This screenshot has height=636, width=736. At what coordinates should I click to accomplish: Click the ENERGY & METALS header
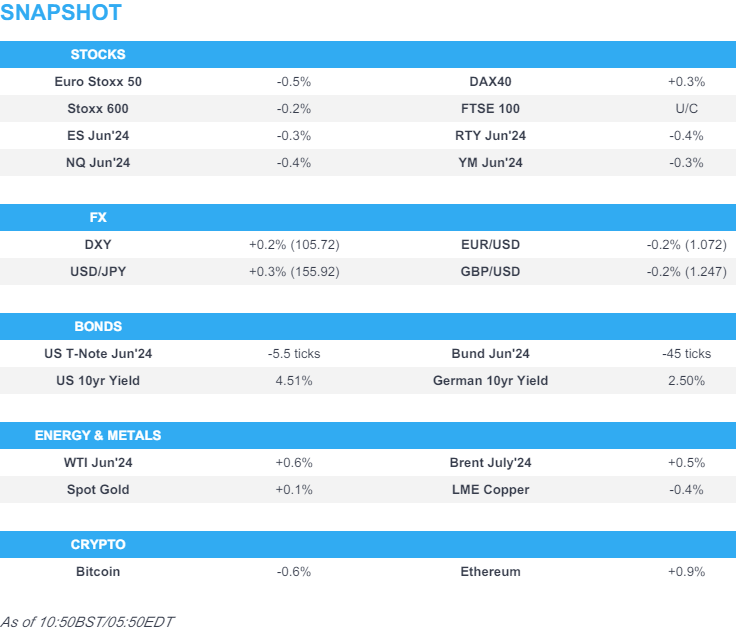pyautogui.click(x=98, y=436)
